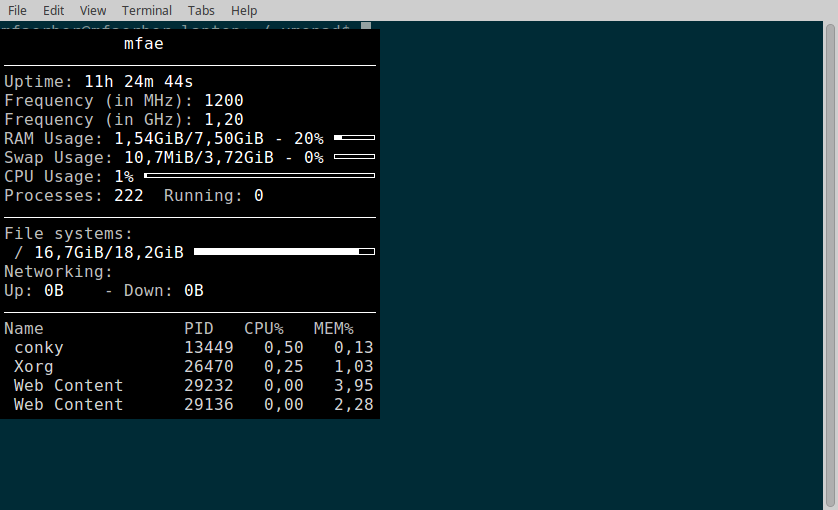Open the View menu

[93, 11]
